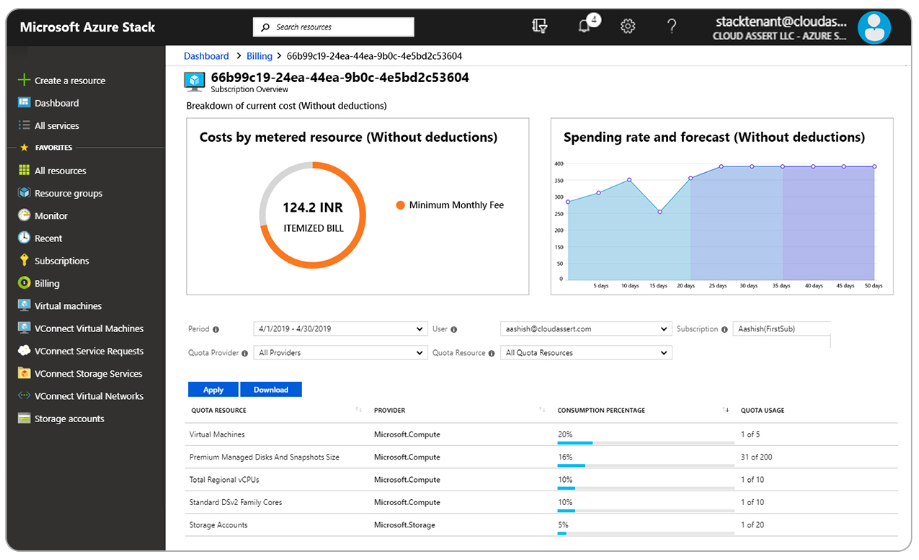Expand the Quota Provider dropdown

pos(340,353)
